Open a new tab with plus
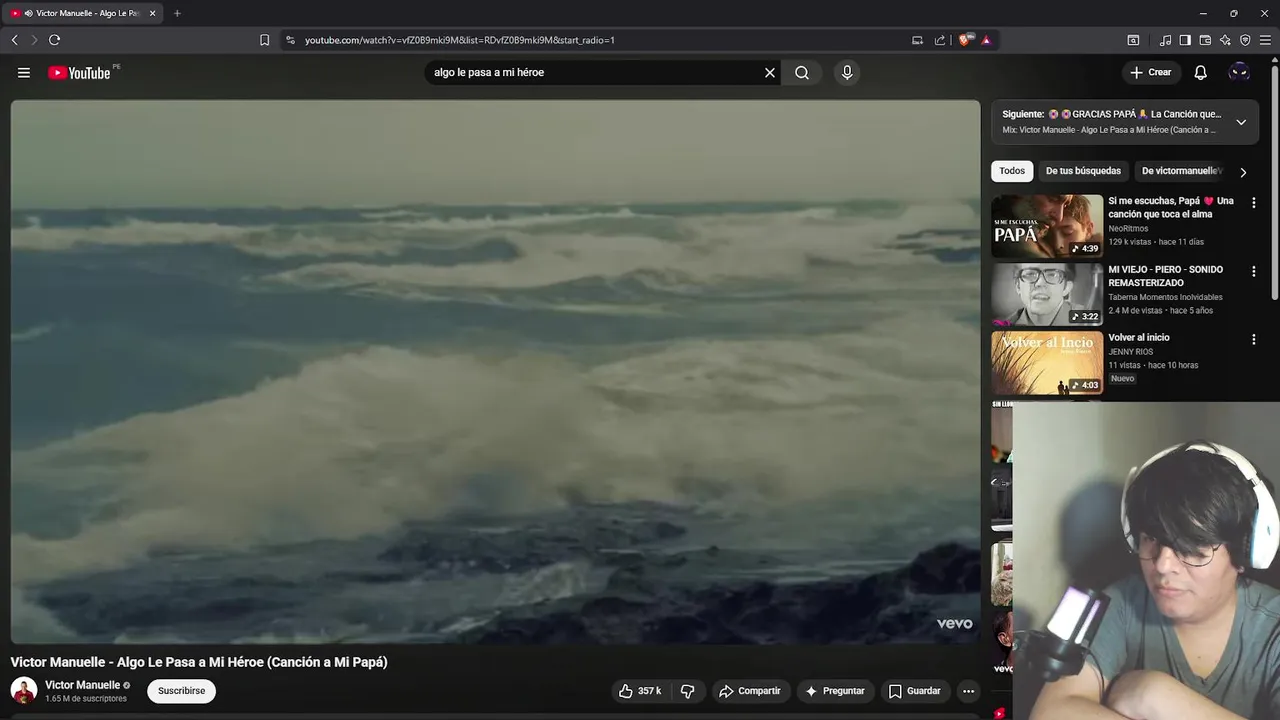This screenshot has height=720, width=1280. tap(177, 13)
